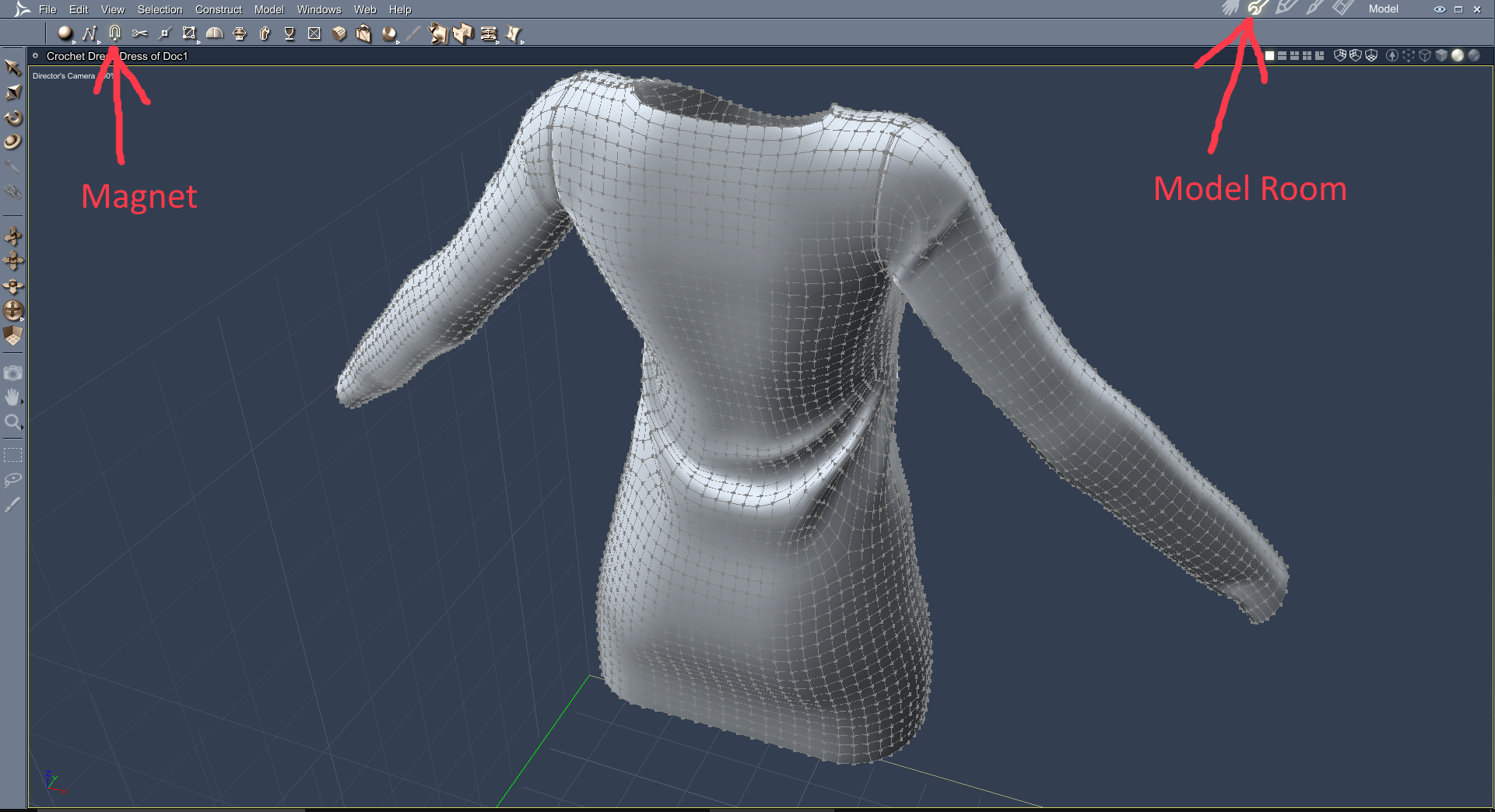The image size is (1495, 812).
Task: Select the lasso selection tool
Action: 13,480
